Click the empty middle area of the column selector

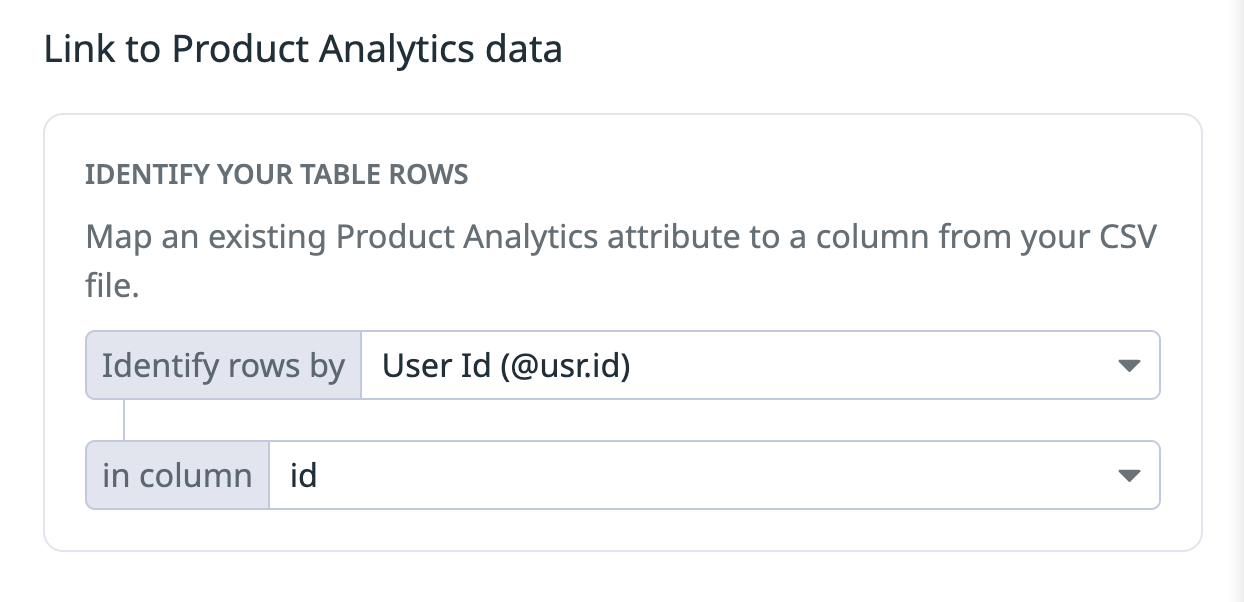[x=700, y=475]
